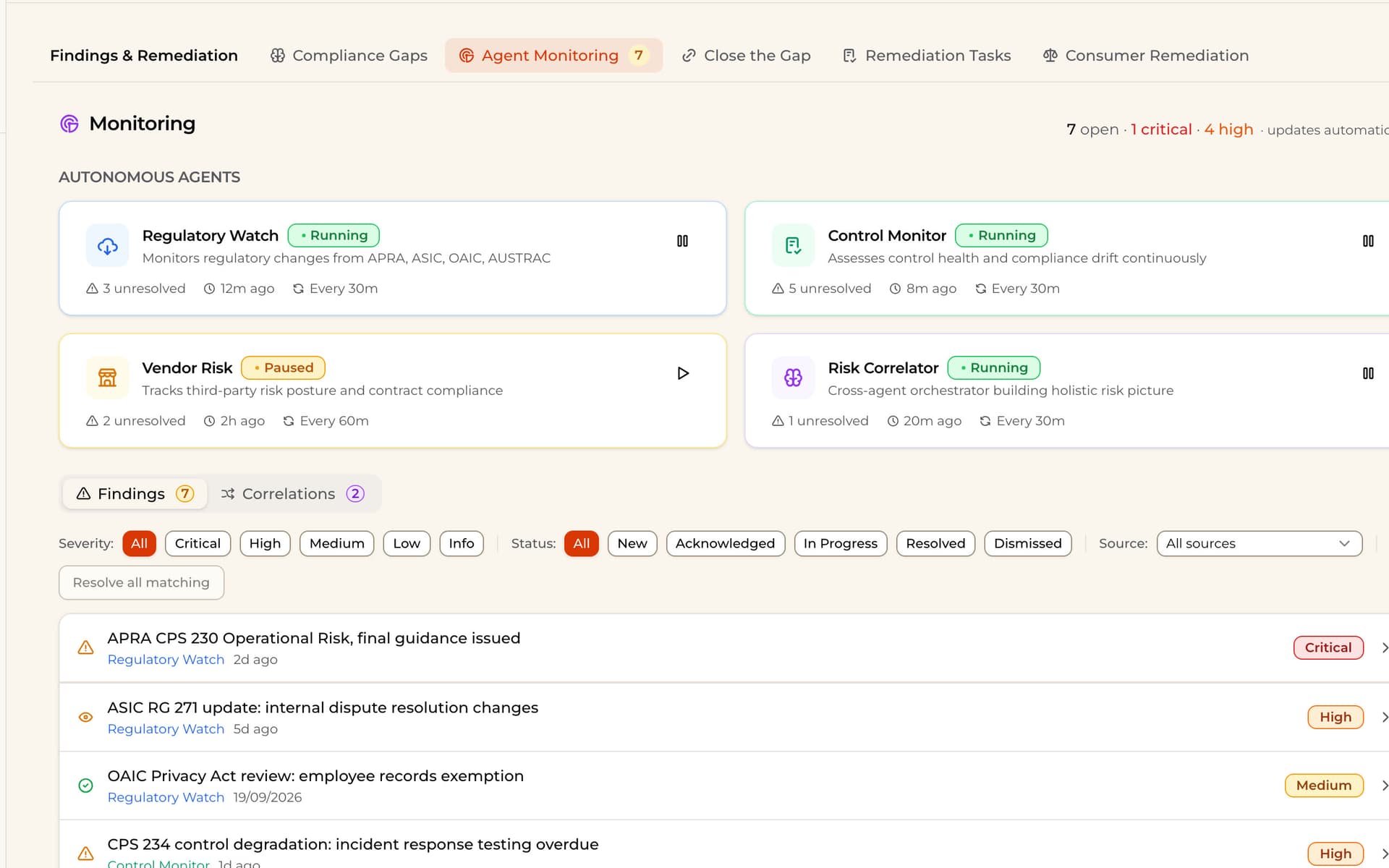Click the Control Monitor checklist icon
1389x868 pixels.
pyautogui.click(x=793, y=246)
